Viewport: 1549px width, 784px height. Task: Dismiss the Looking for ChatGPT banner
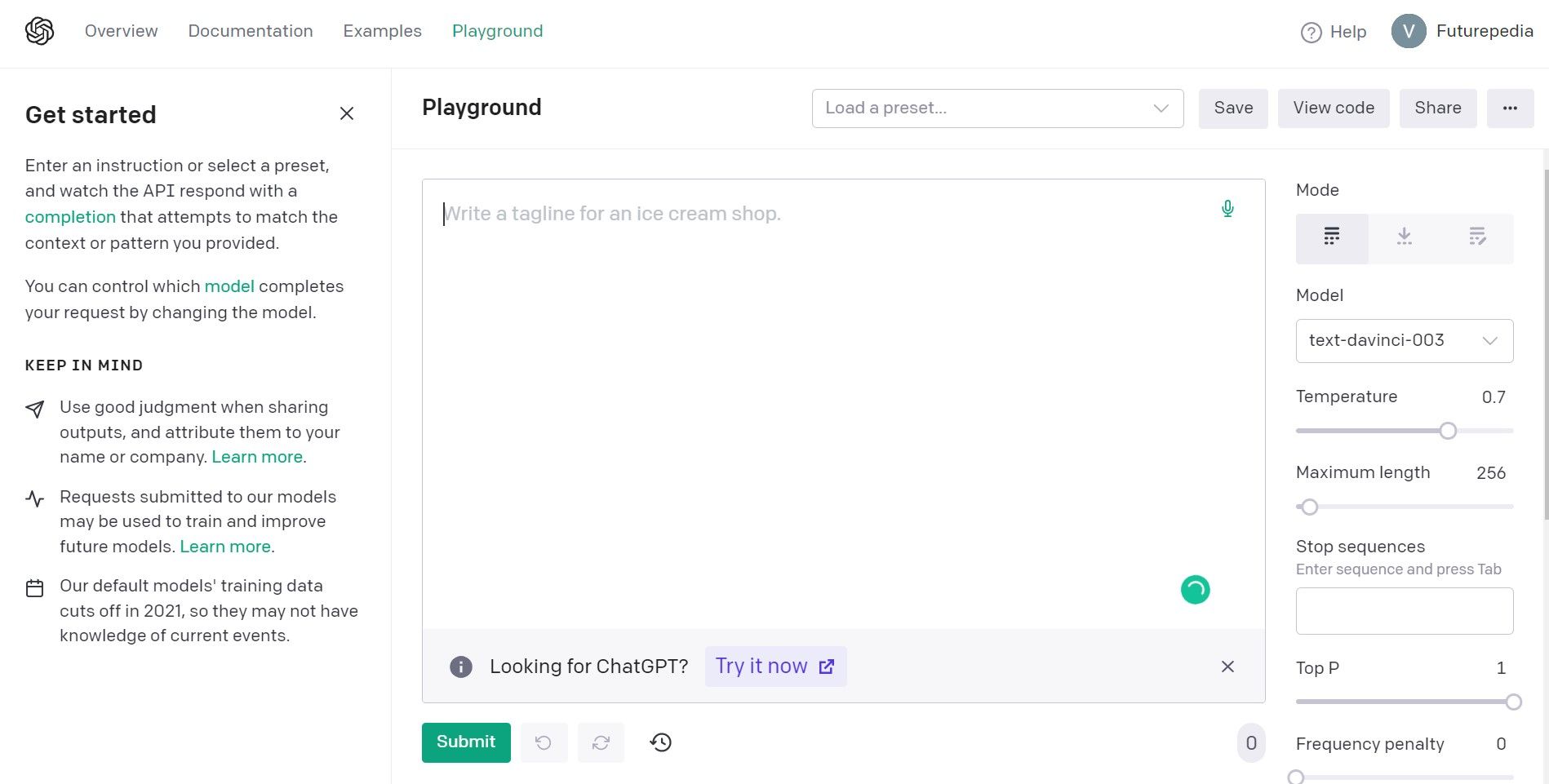click(1227, 667)
